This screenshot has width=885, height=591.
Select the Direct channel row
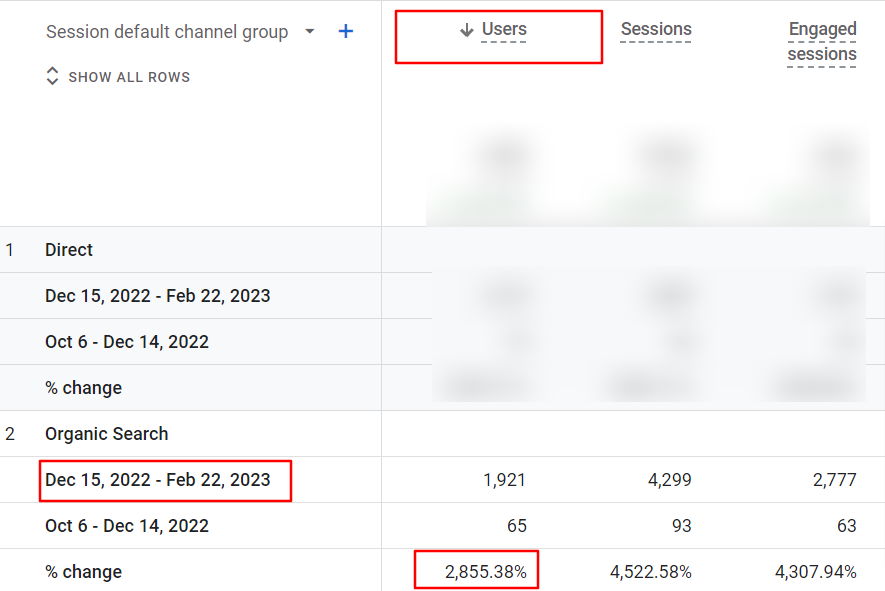point(69,250)
